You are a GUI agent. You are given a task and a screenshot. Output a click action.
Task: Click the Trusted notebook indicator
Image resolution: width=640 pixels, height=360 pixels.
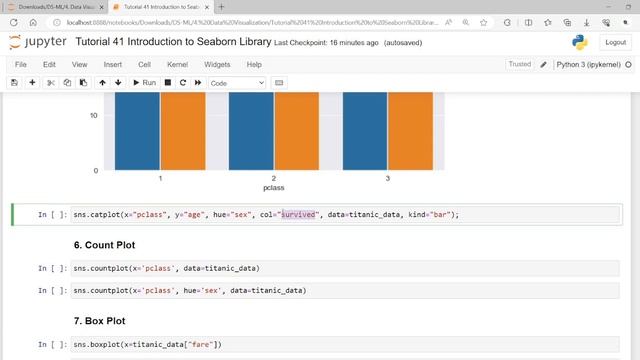(520, 64)
